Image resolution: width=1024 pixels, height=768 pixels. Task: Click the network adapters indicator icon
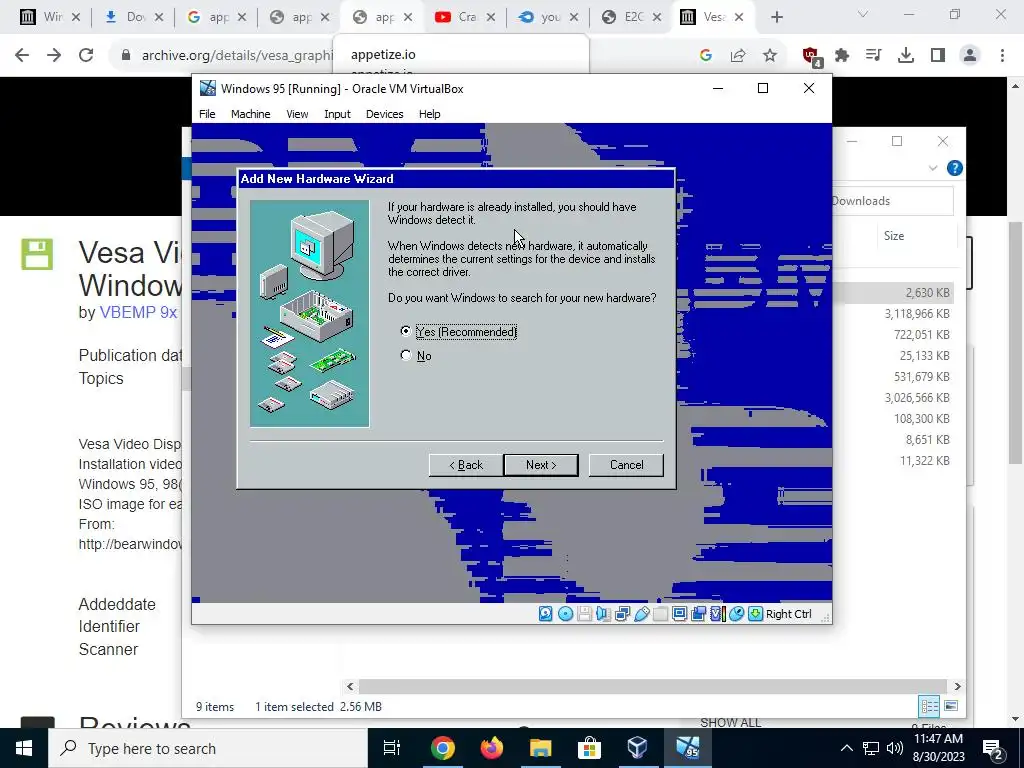(622, 614)
